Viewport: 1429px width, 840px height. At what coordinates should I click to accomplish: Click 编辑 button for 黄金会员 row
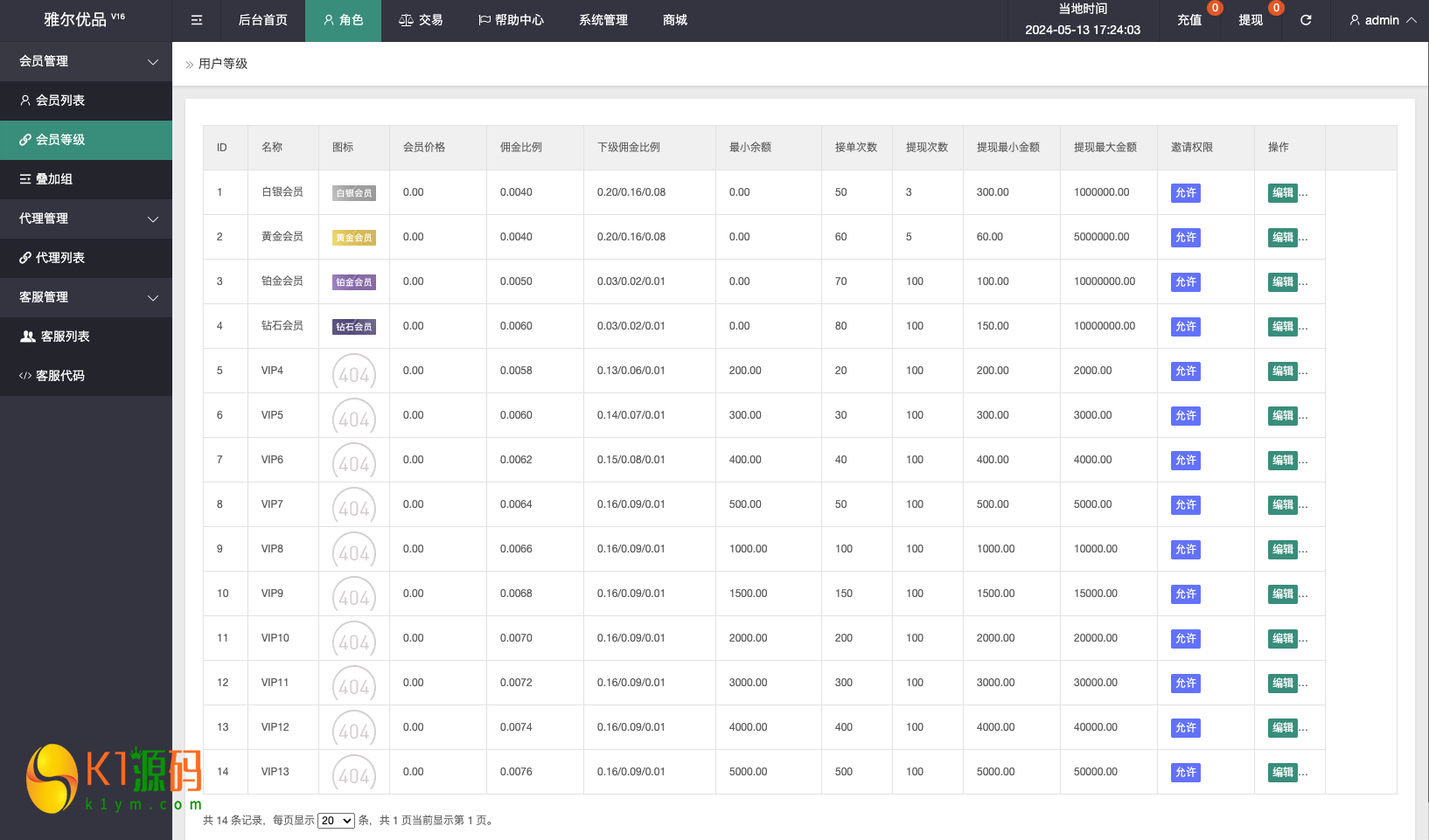coord(1282,238)
